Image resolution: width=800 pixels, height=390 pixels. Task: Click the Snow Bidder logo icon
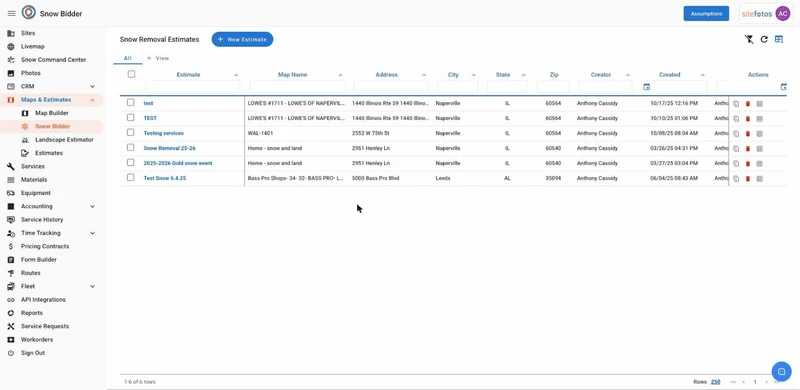click(x=29, y=13)
